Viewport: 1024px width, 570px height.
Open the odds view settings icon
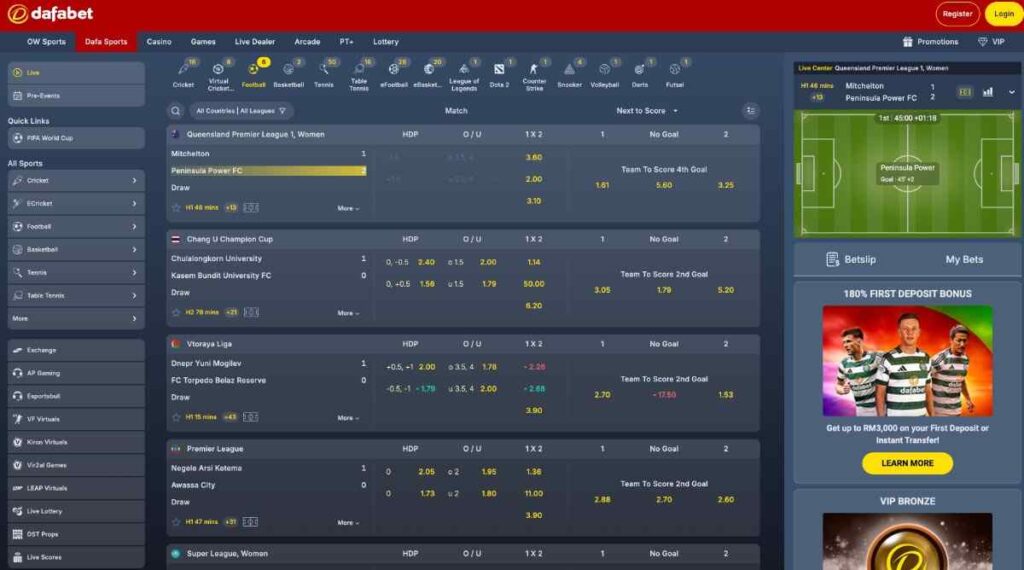[x=751, y=111]
